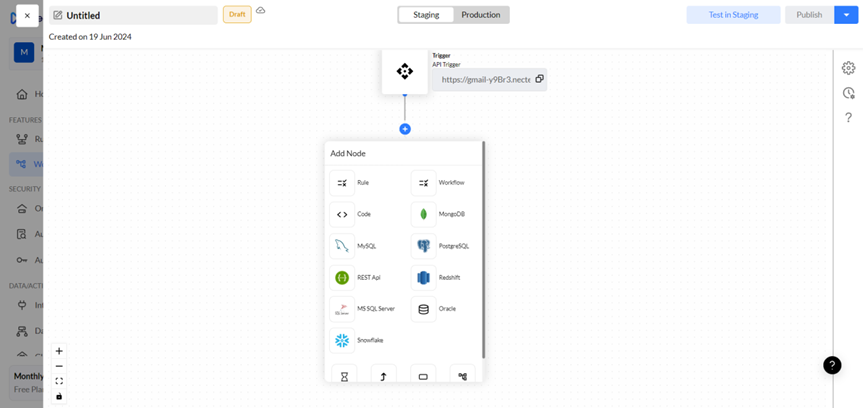Open the workflow settings gear icon

[x=848, y=68]
